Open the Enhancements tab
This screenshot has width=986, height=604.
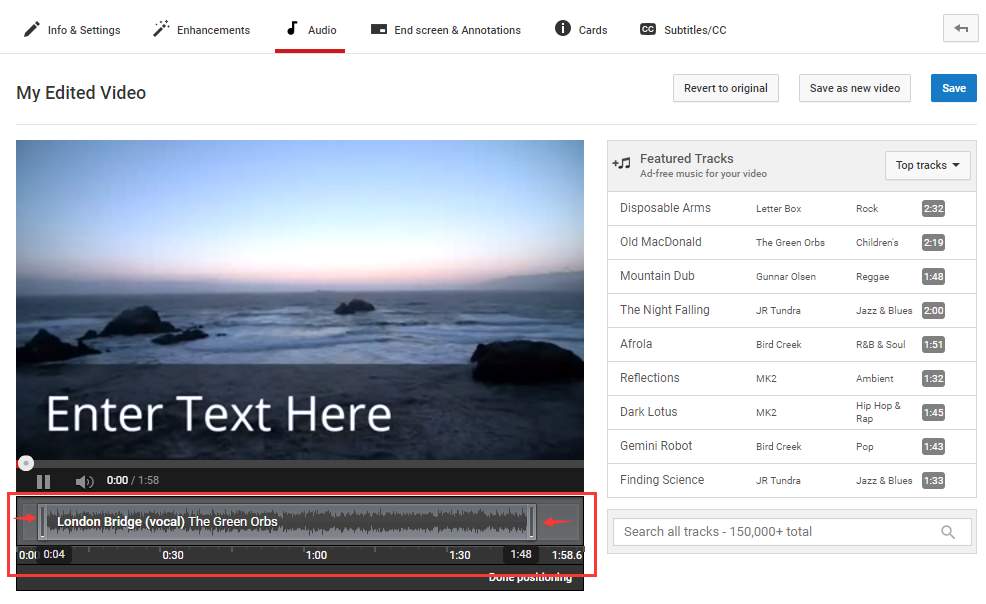pos(201,30)
